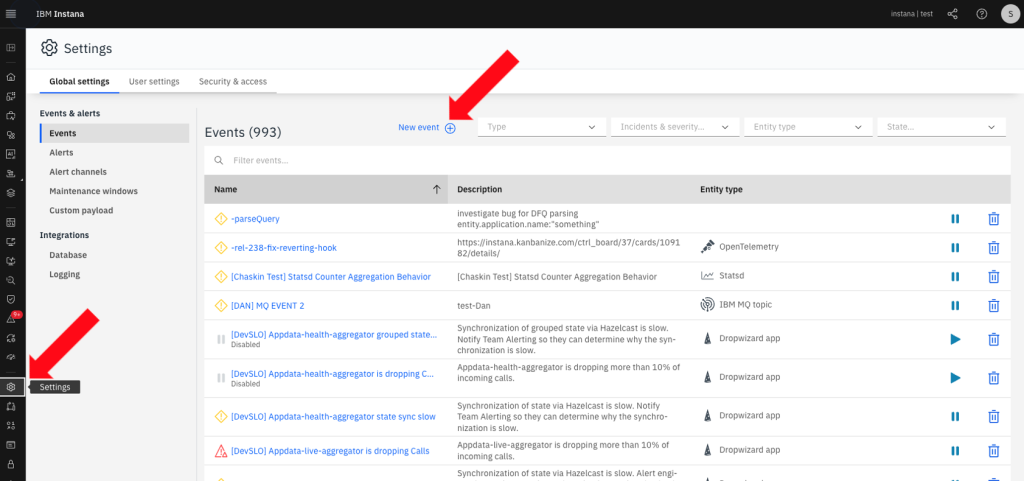Click the instana | test label

click(x=912, y=14)
